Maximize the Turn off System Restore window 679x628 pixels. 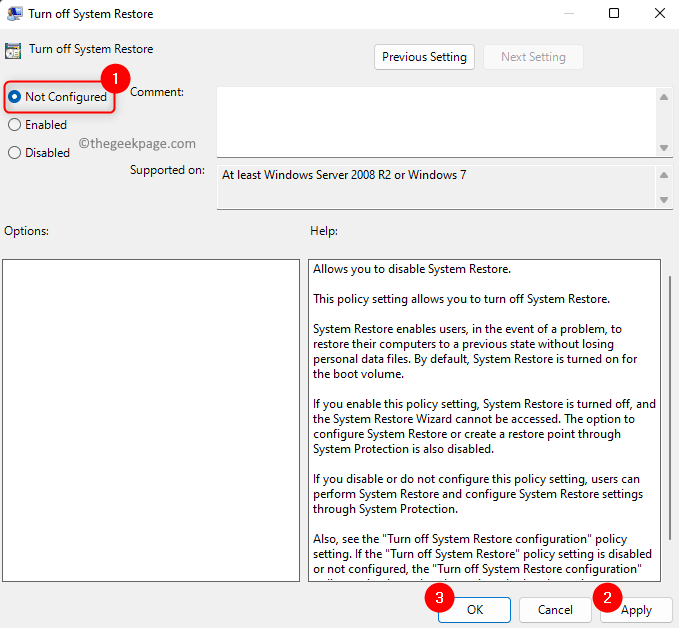point(614,13)
